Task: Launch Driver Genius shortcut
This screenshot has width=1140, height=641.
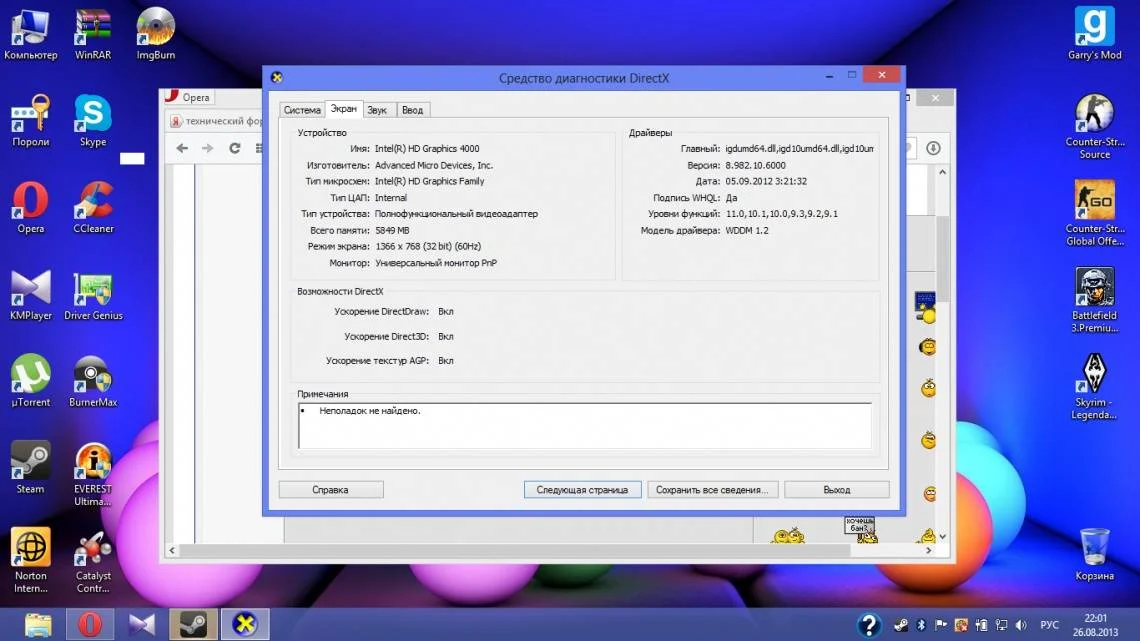Action: click(x=93, y=294)
